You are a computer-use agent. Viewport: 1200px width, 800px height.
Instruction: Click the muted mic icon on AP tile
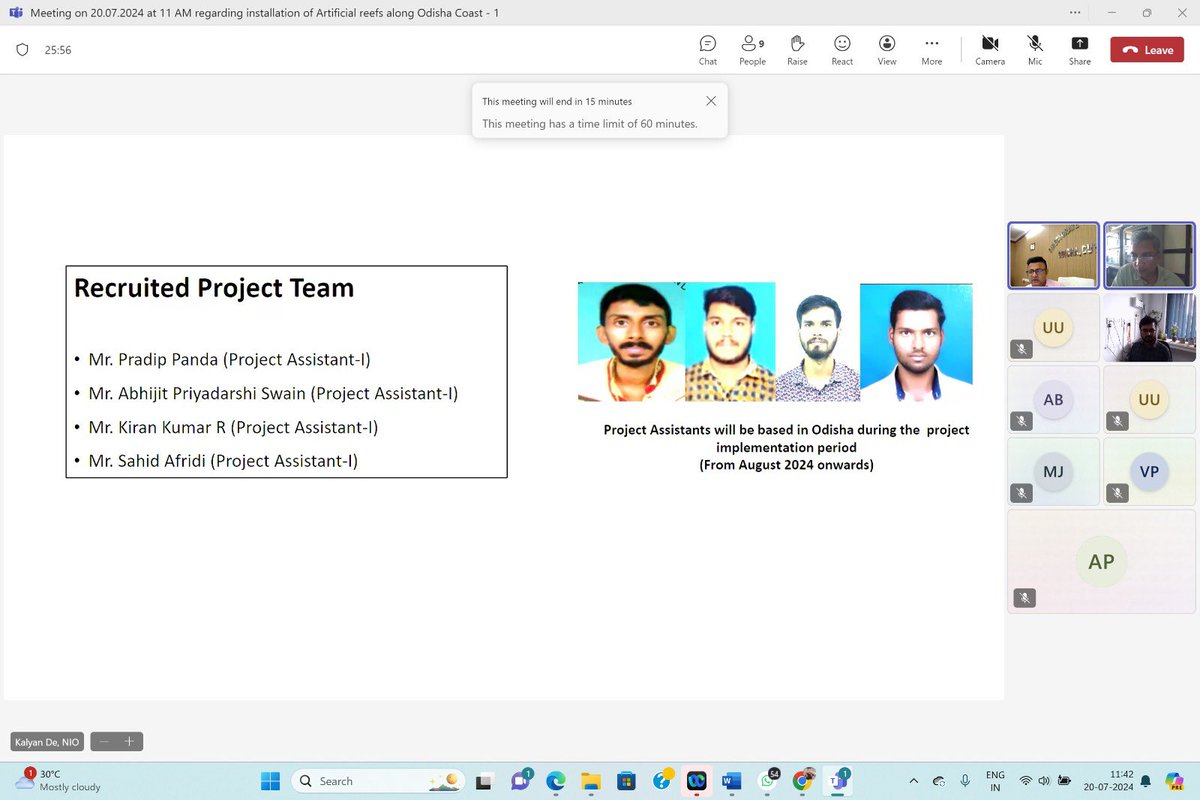pos(1024,598)
